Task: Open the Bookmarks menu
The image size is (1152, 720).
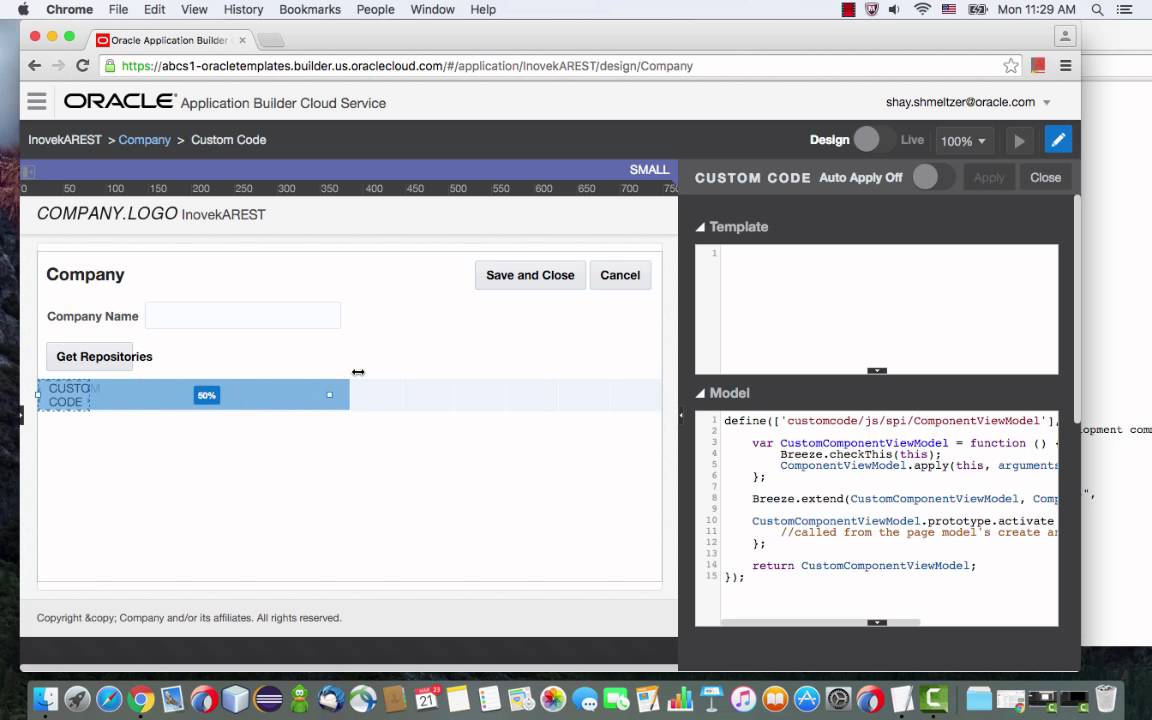Action: click(x=309, y=10)
